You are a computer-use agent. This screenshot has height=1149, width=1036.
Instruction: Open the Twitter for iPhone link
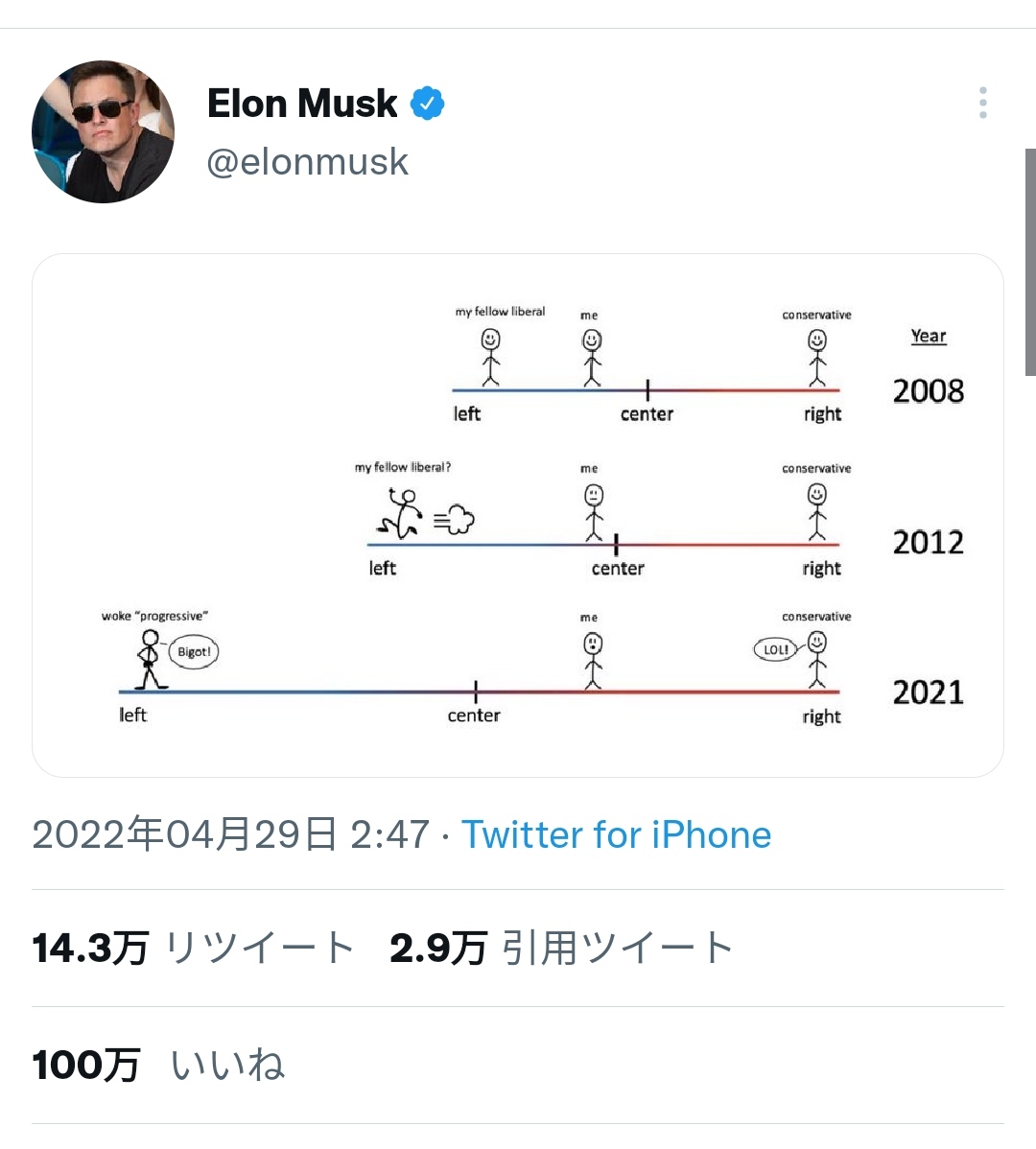point(616,834)
